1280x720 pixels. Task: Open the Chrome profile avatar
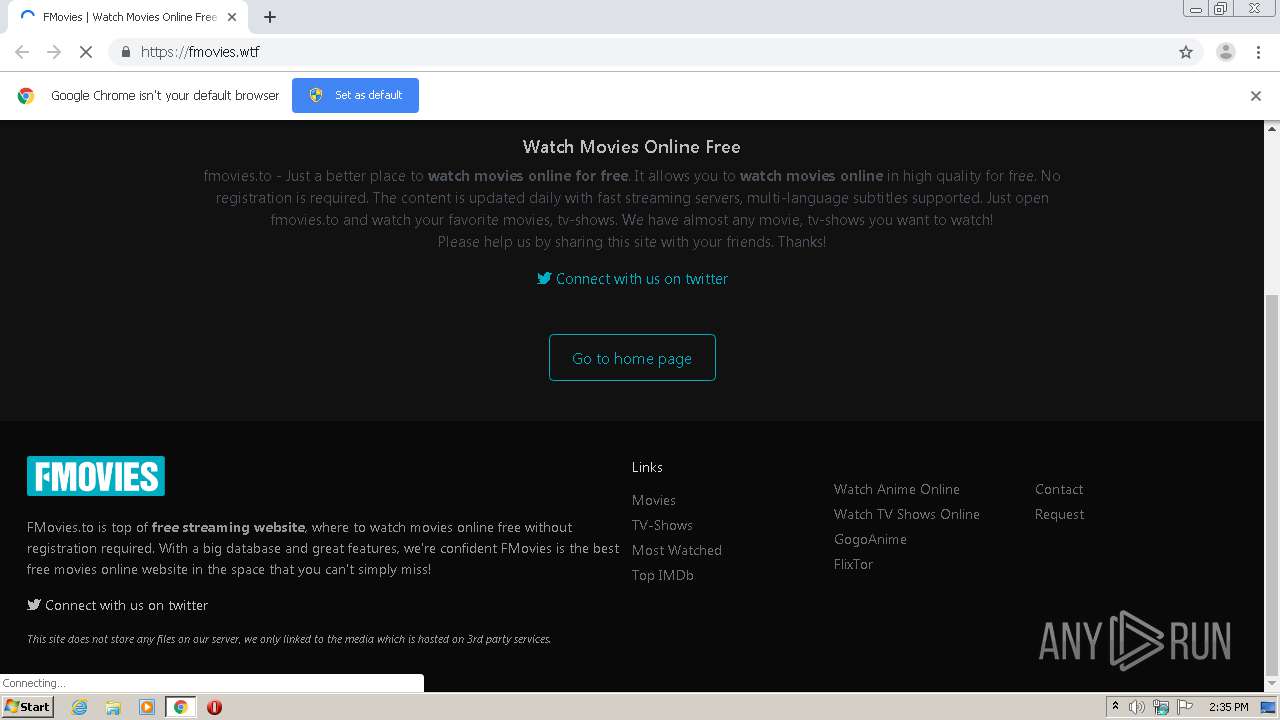coord(1226,52)
